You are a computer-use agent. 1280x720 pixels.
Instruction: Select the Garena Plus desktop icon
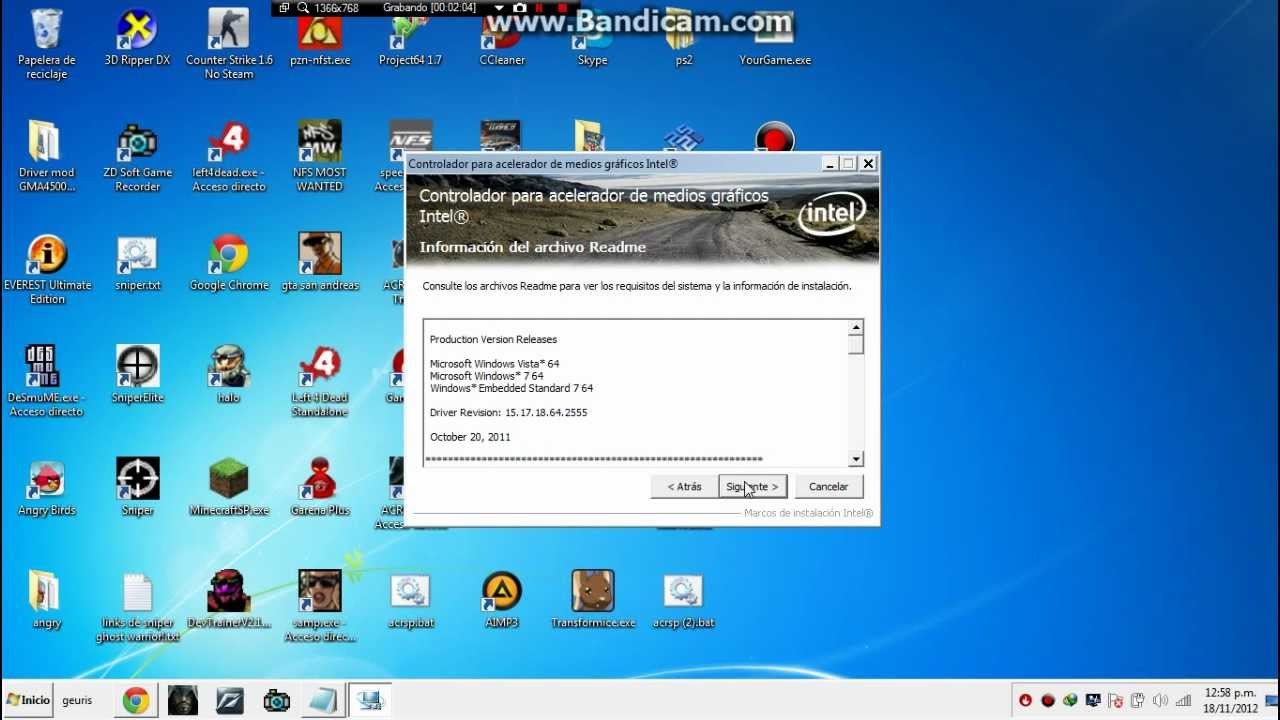[x=320, y=488]
